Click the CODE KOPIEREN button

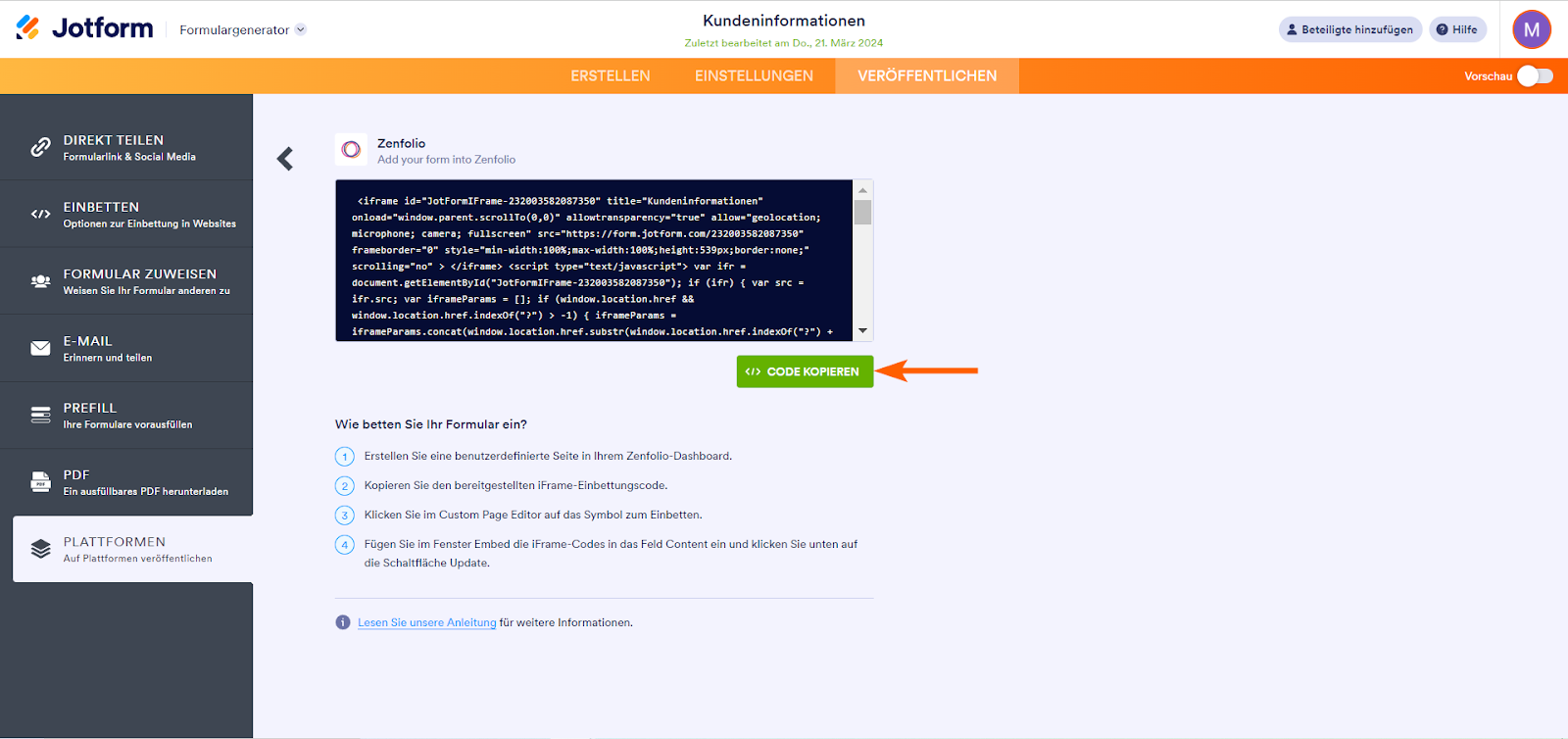point(805,371)
